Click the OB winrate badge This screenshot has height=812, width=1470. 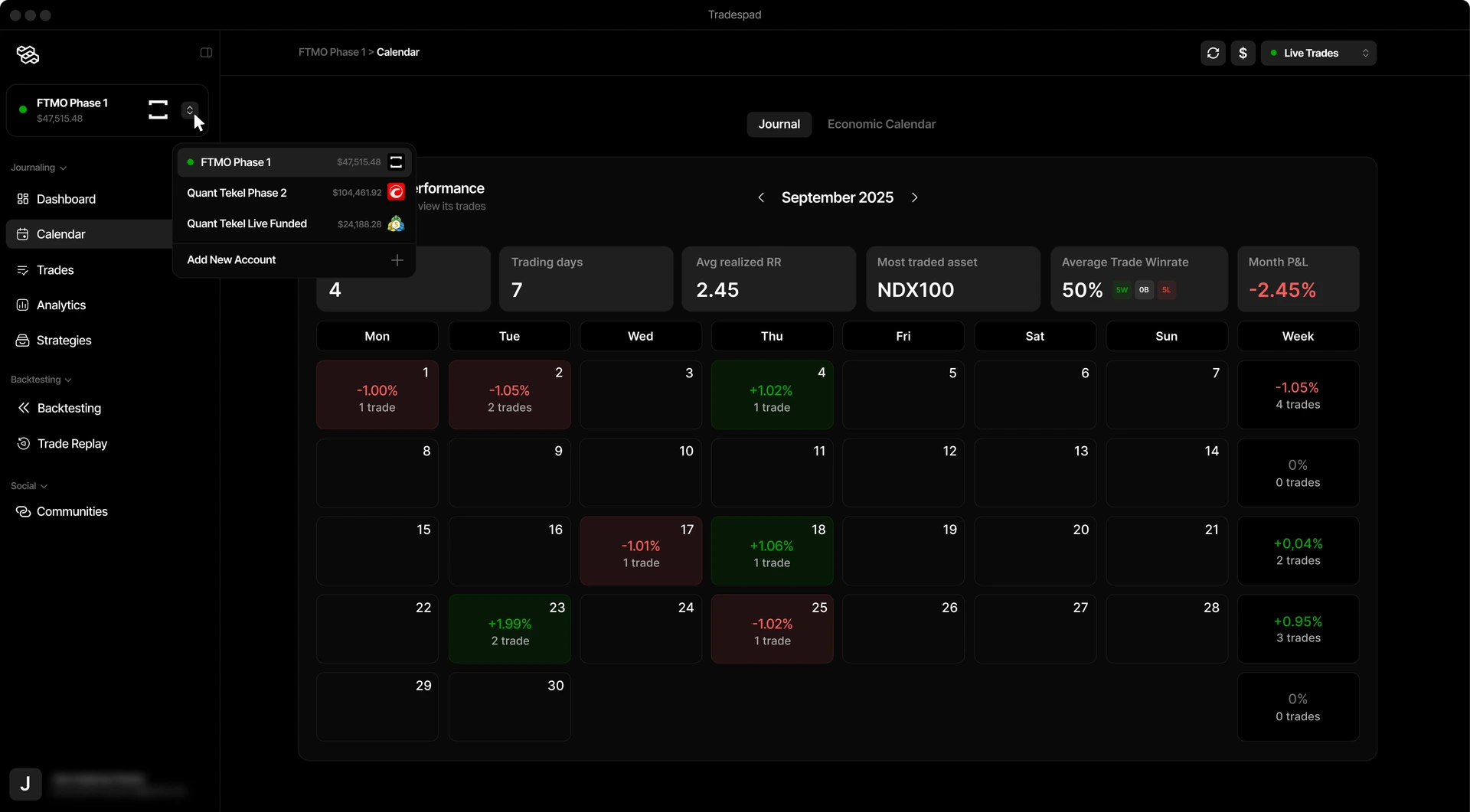click(1144, 290)
